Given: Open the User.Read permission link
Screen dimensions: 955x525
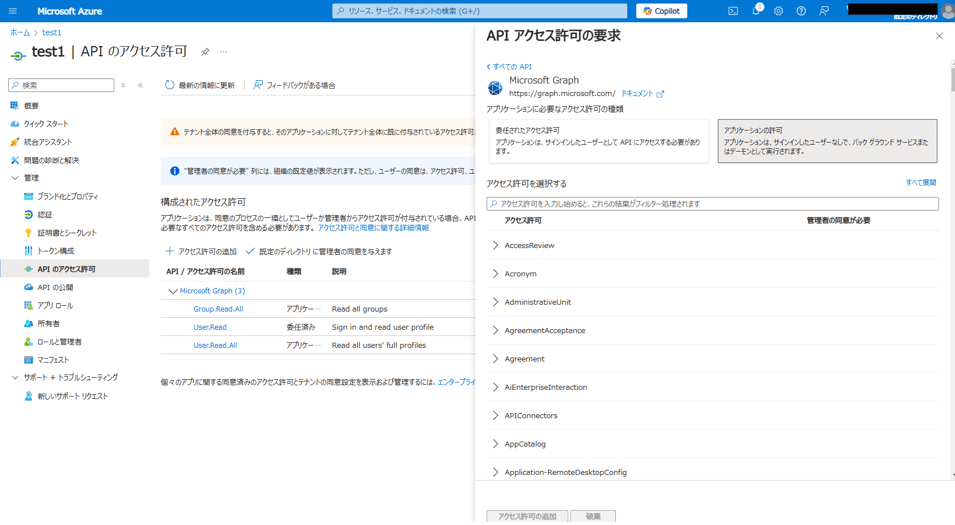Looking at the screenshot, I should (x=210, y=328).
